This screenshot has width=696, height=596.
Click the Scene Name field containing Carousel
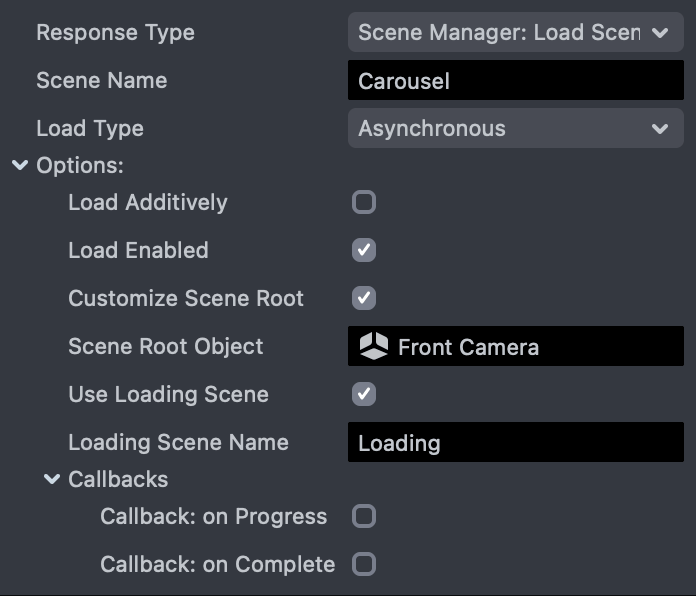pyautogui.click(x=515, y=81)
